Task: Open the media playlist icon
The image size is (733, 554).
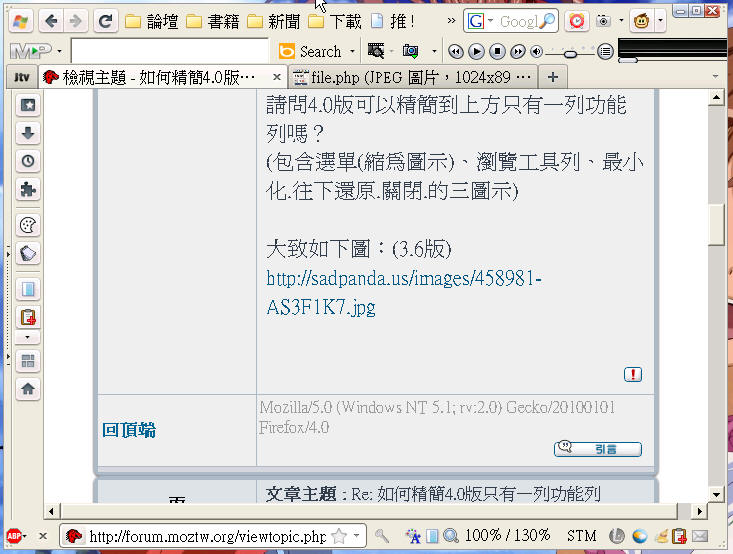Action: click(x=605, y=51)
